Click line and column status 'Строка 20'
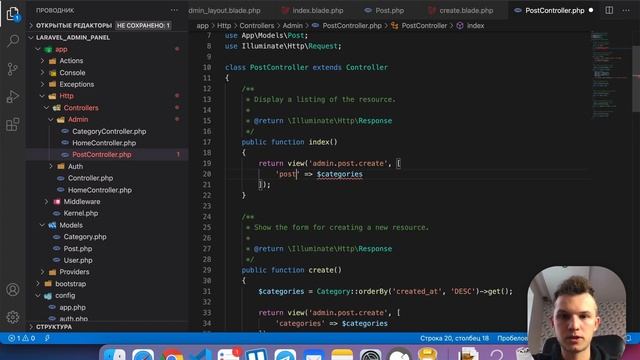 point(454,338)
